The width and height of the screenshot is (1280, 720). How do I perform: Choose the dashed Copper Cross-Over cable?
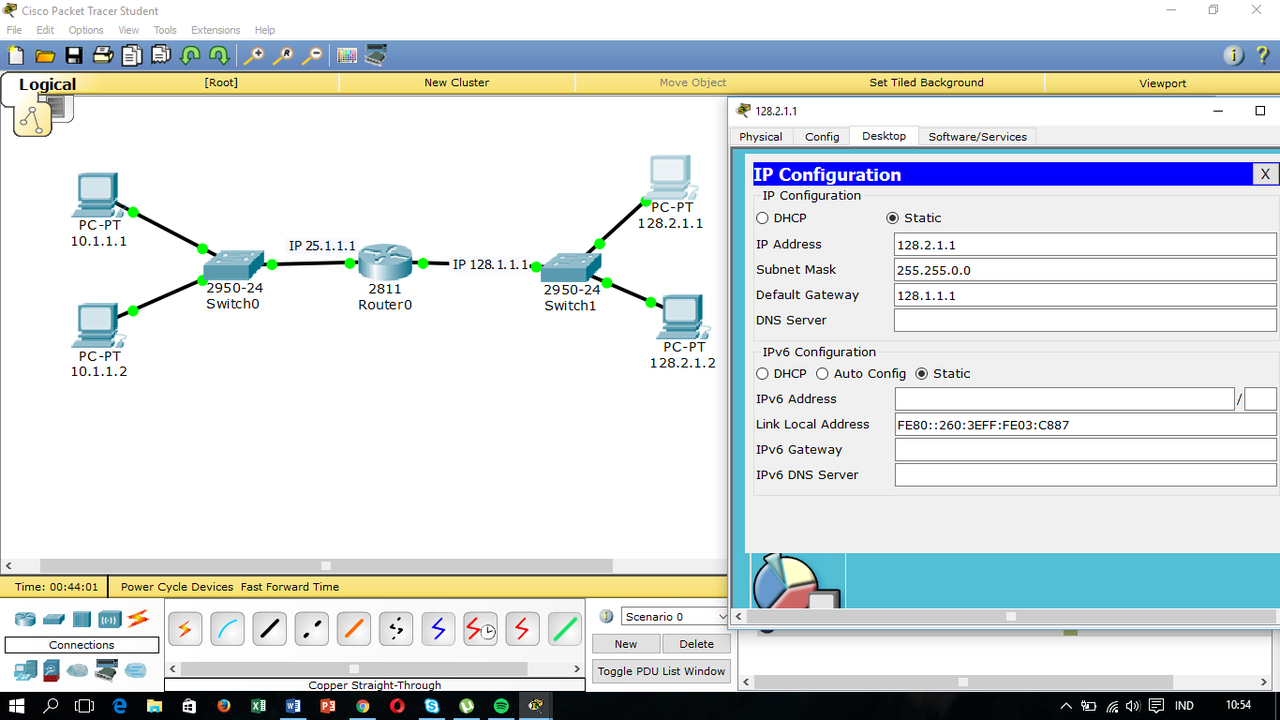pyautogui.click(x=311, y=629)
